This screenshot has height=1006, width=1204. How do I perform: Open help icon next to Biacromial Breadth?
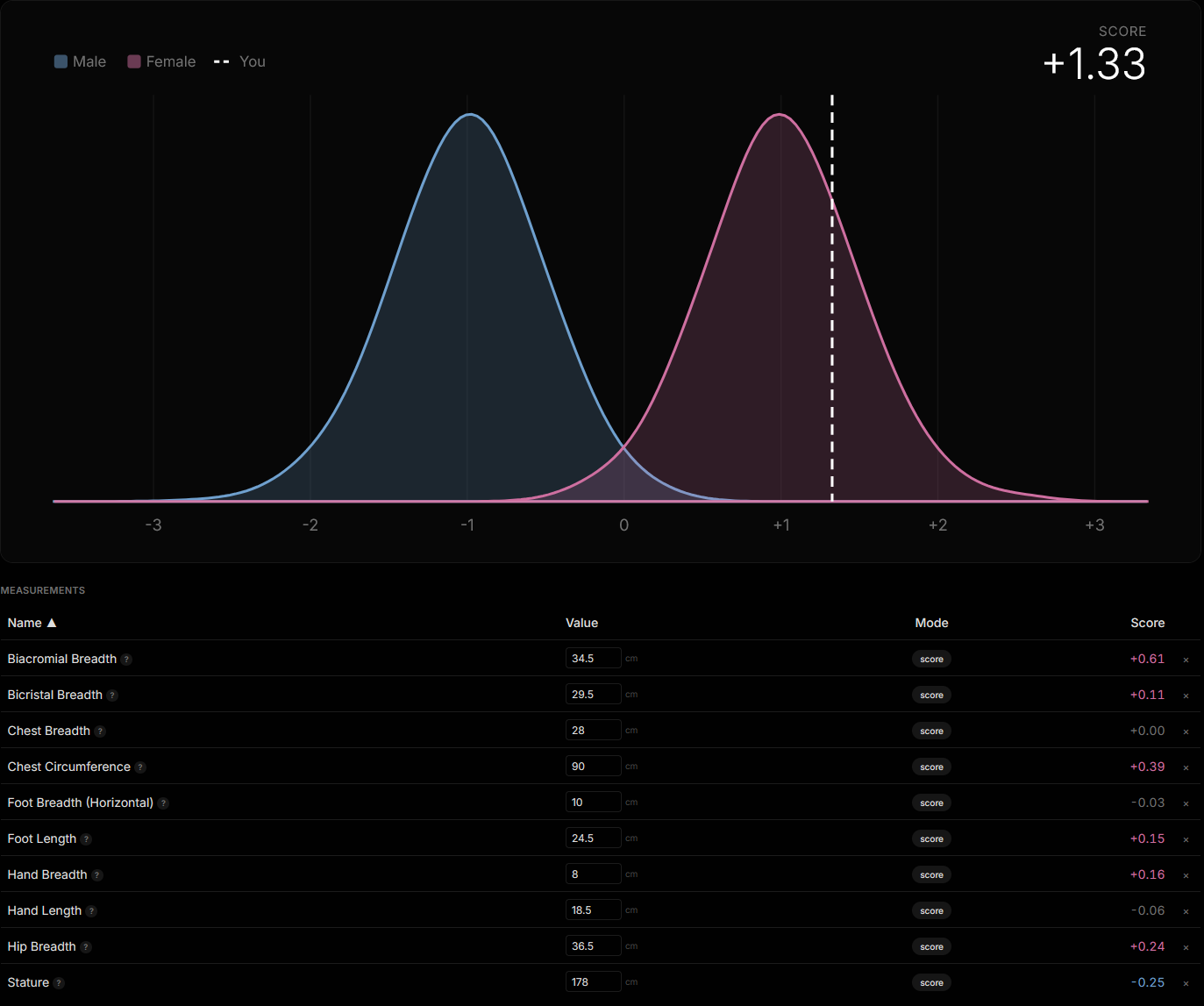point(127,660)
